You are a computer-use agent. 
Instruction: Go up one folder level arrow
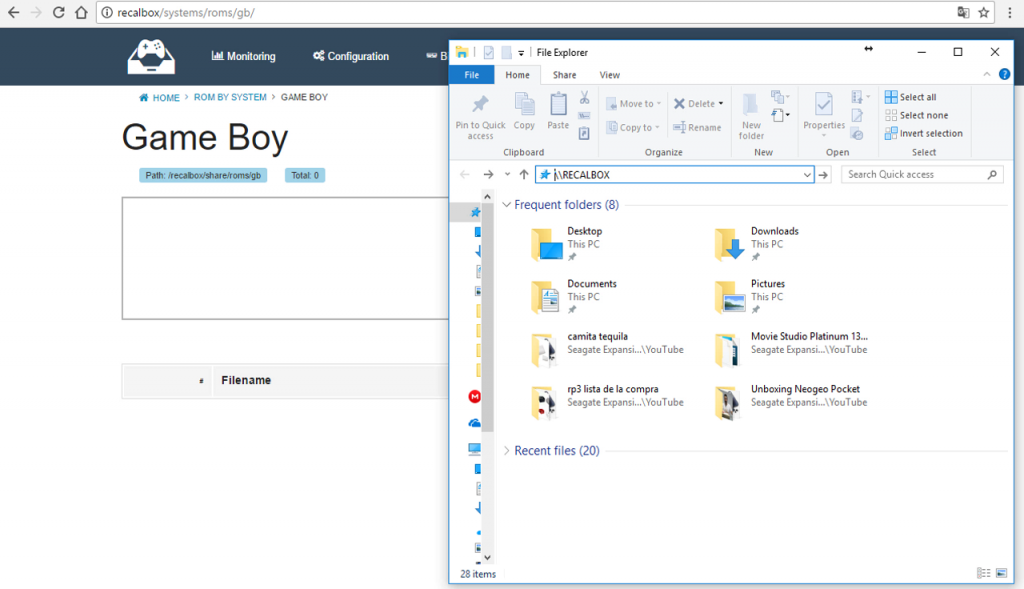523,175
